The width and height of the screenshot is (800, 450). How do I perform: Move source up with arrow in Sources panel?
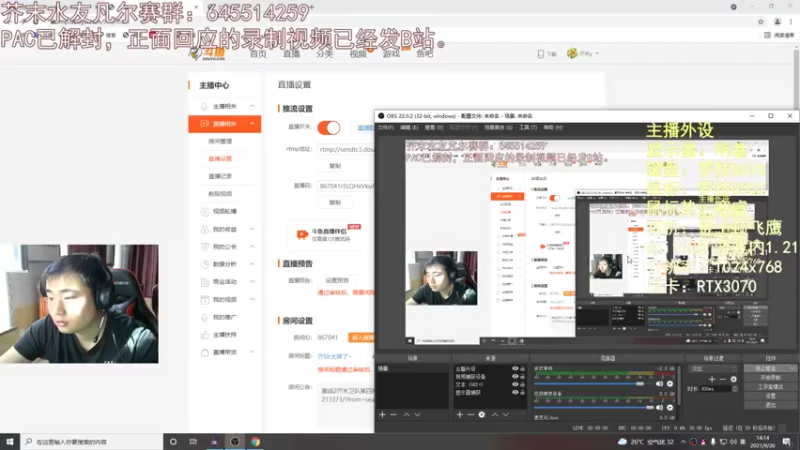coord(495,415)
